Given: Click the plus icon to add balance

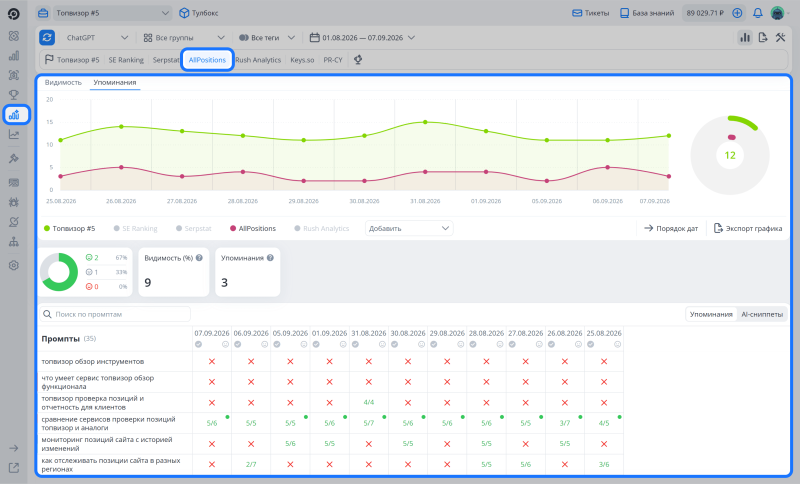Looking at the screenshot, I should click(x=737, y=13).
